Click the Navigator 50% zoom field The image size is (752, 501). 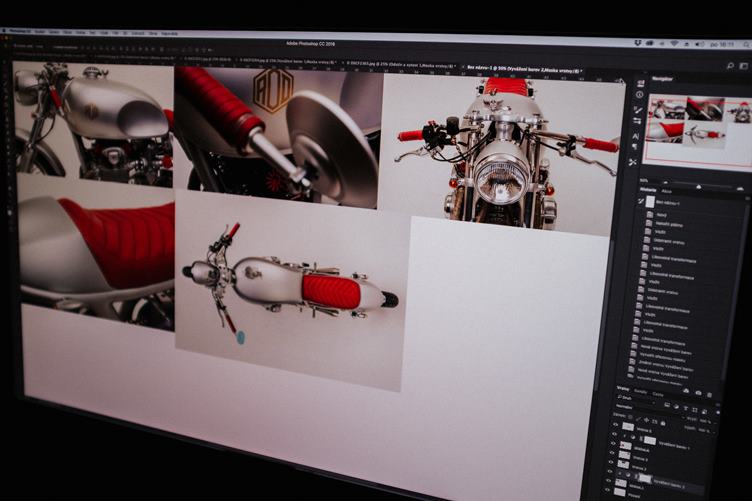[x=644, y=181]
